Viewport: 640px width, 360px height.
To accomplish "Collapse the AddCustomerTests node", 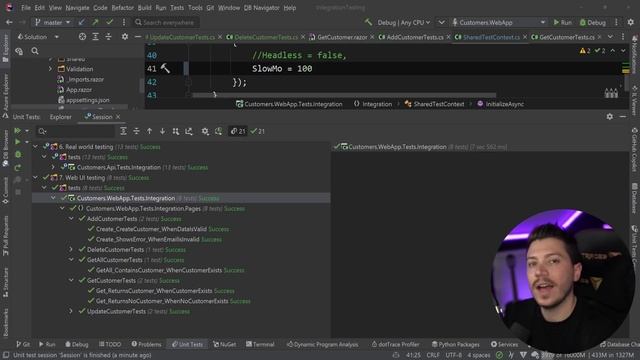I will pos(71,219).
